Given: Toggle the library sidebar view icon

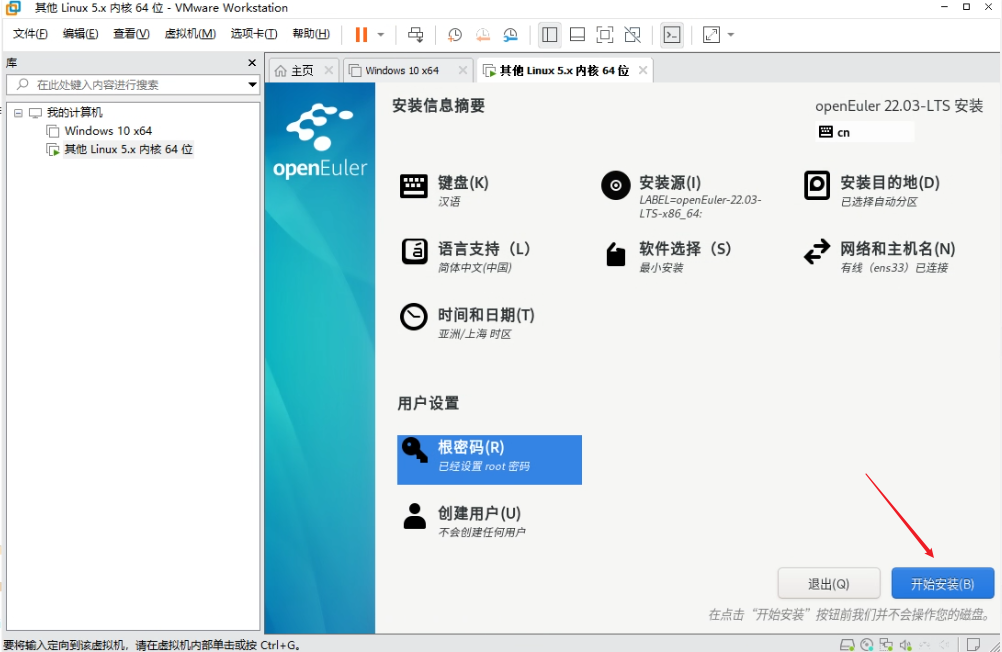Looking at the screenshot, I should click(x=550, y=35).
